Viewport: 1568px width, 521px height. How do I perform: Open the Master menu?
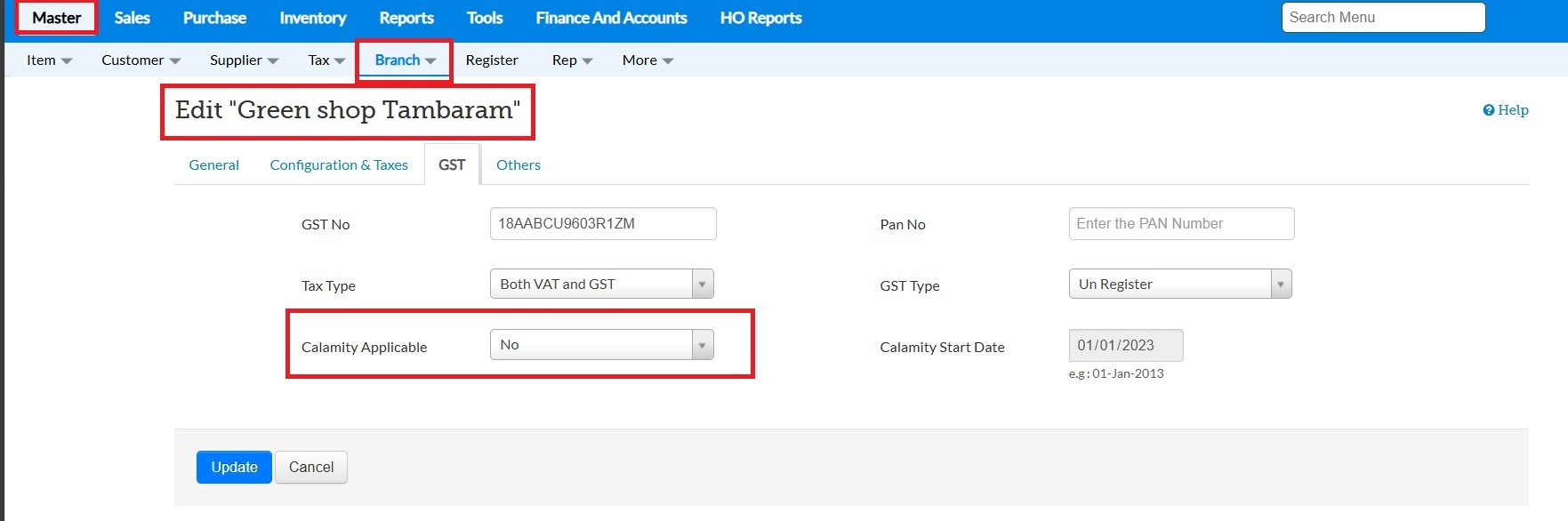click(x=56, y=18)
